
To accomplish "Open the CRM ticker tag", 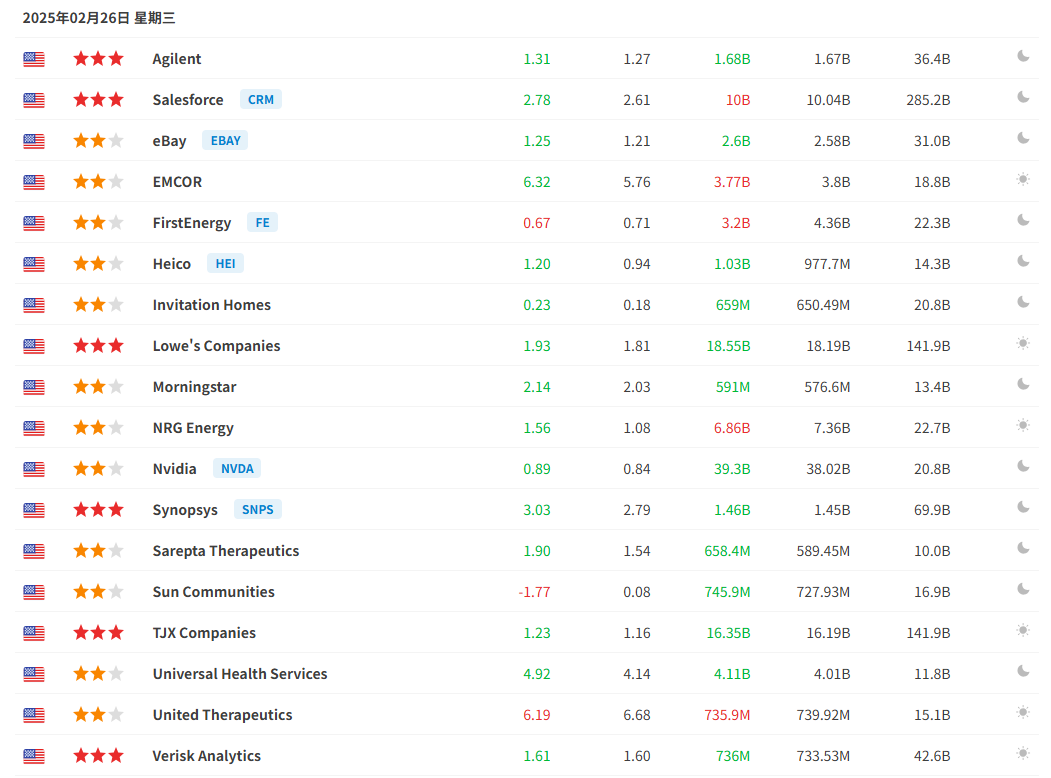I will point(261,100).
